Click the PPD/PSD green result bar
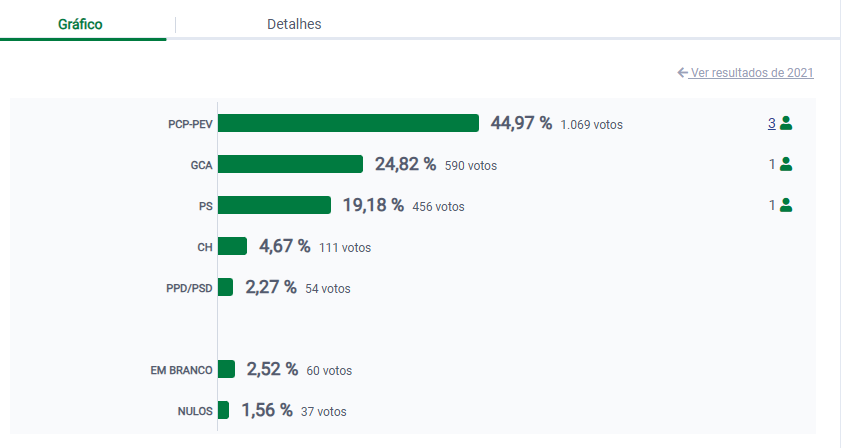 (x=225, y=287)
